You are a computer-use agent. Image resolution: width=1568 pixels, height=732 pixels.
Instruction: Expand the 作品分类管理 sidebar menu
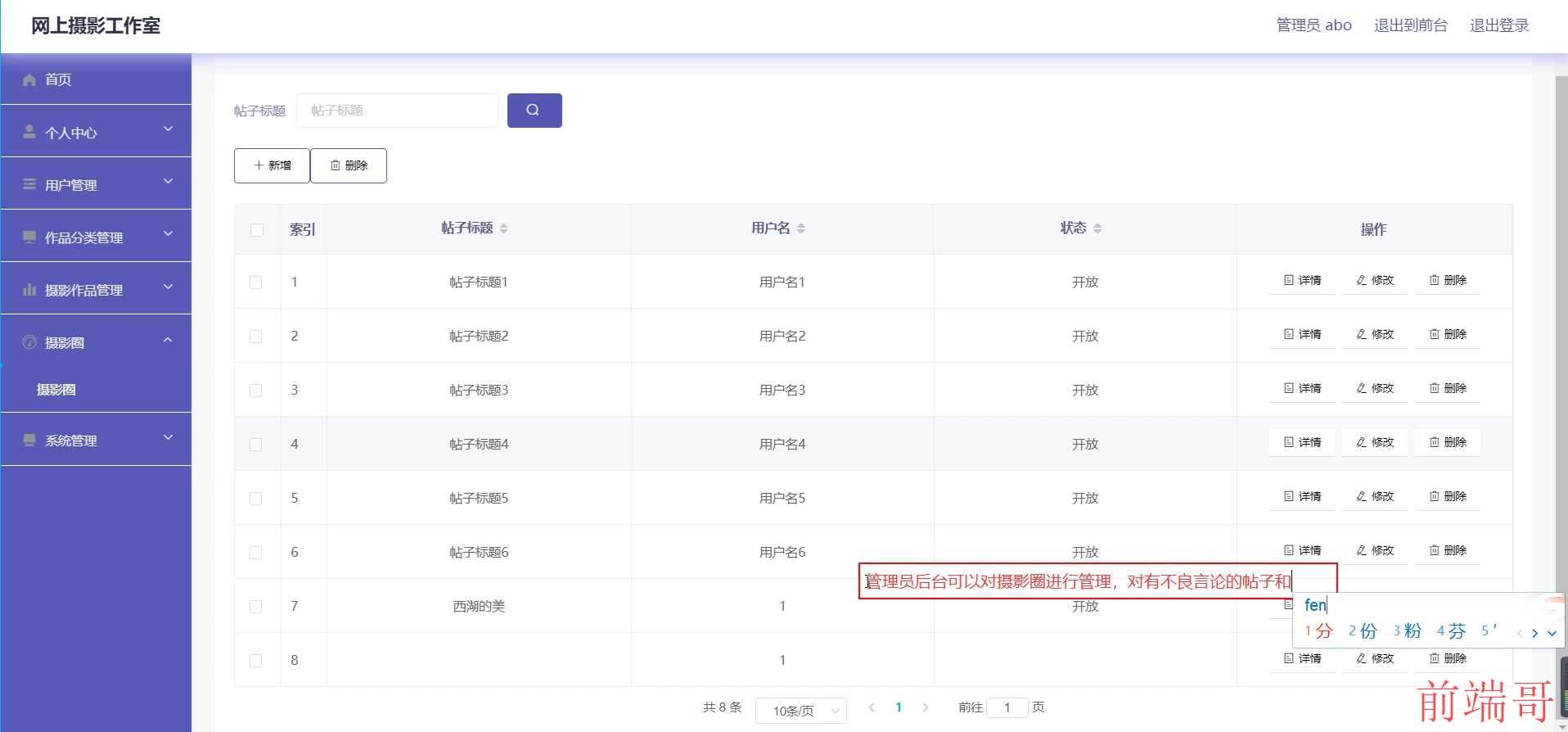click(x=97, y=236)
